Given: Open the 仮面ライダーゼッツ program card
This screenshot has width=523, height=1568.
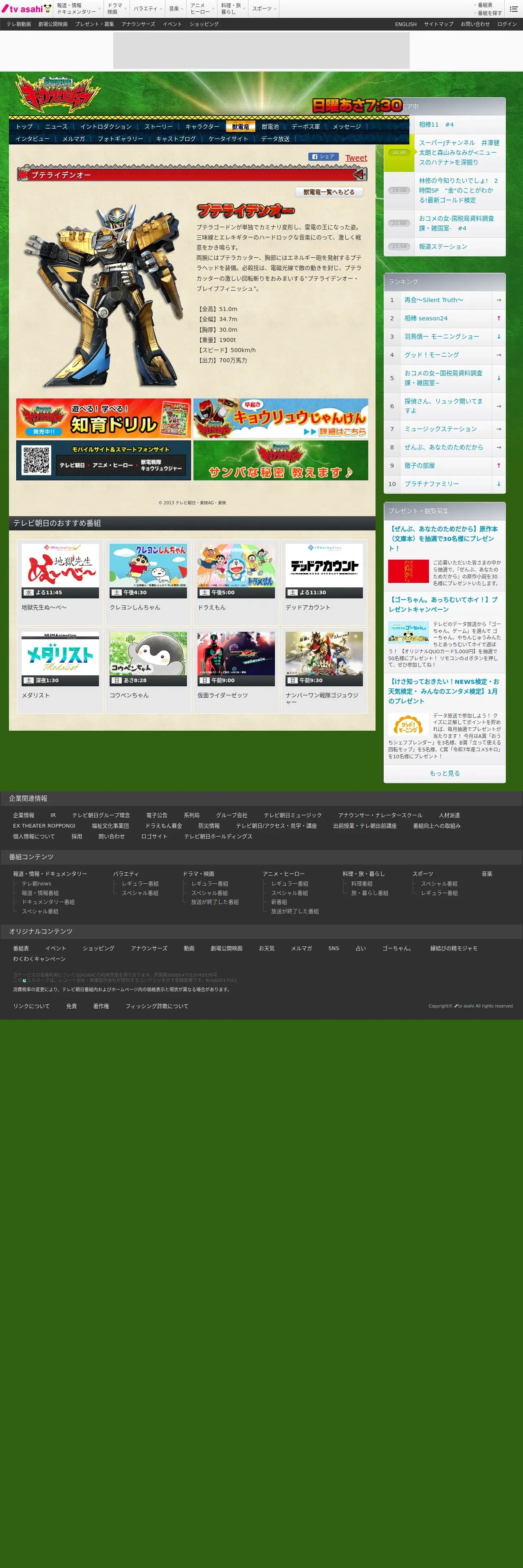Looking at the screenshot, I should click(236, 670).
